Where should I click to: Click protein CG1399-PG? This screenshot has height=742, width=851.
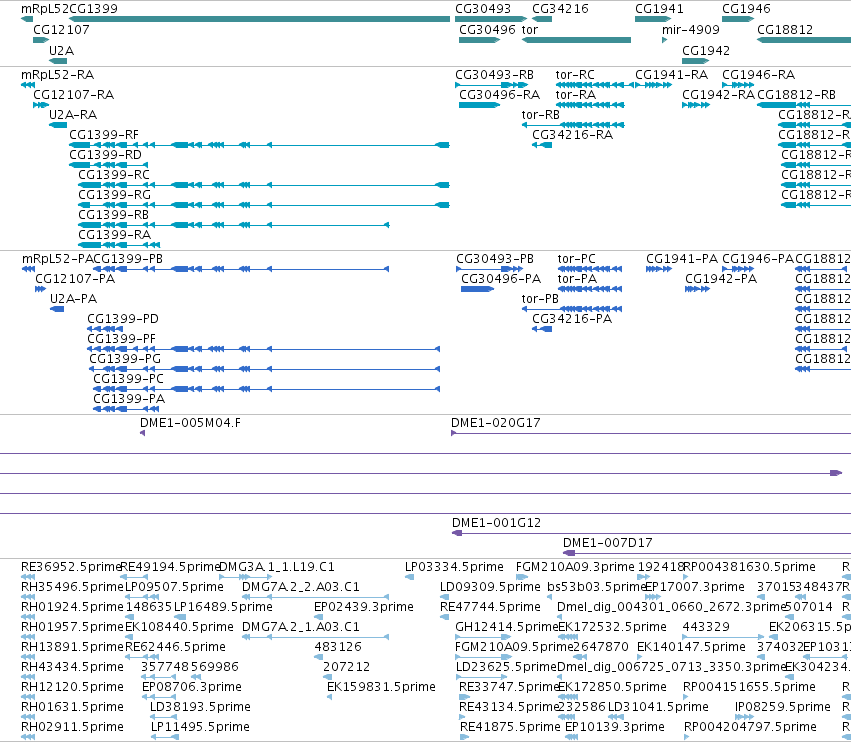click(125, 359)
